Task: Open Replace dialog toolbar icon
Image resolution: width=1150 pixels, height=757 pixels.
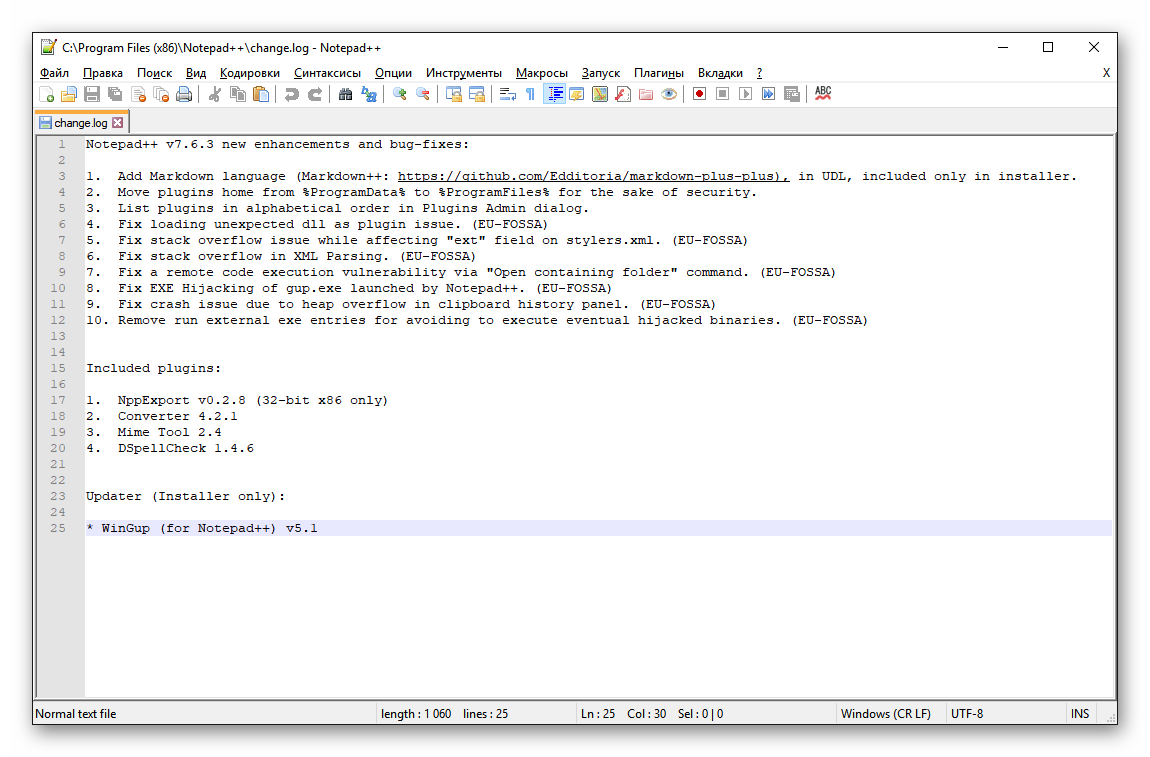Action: (368, 94)
